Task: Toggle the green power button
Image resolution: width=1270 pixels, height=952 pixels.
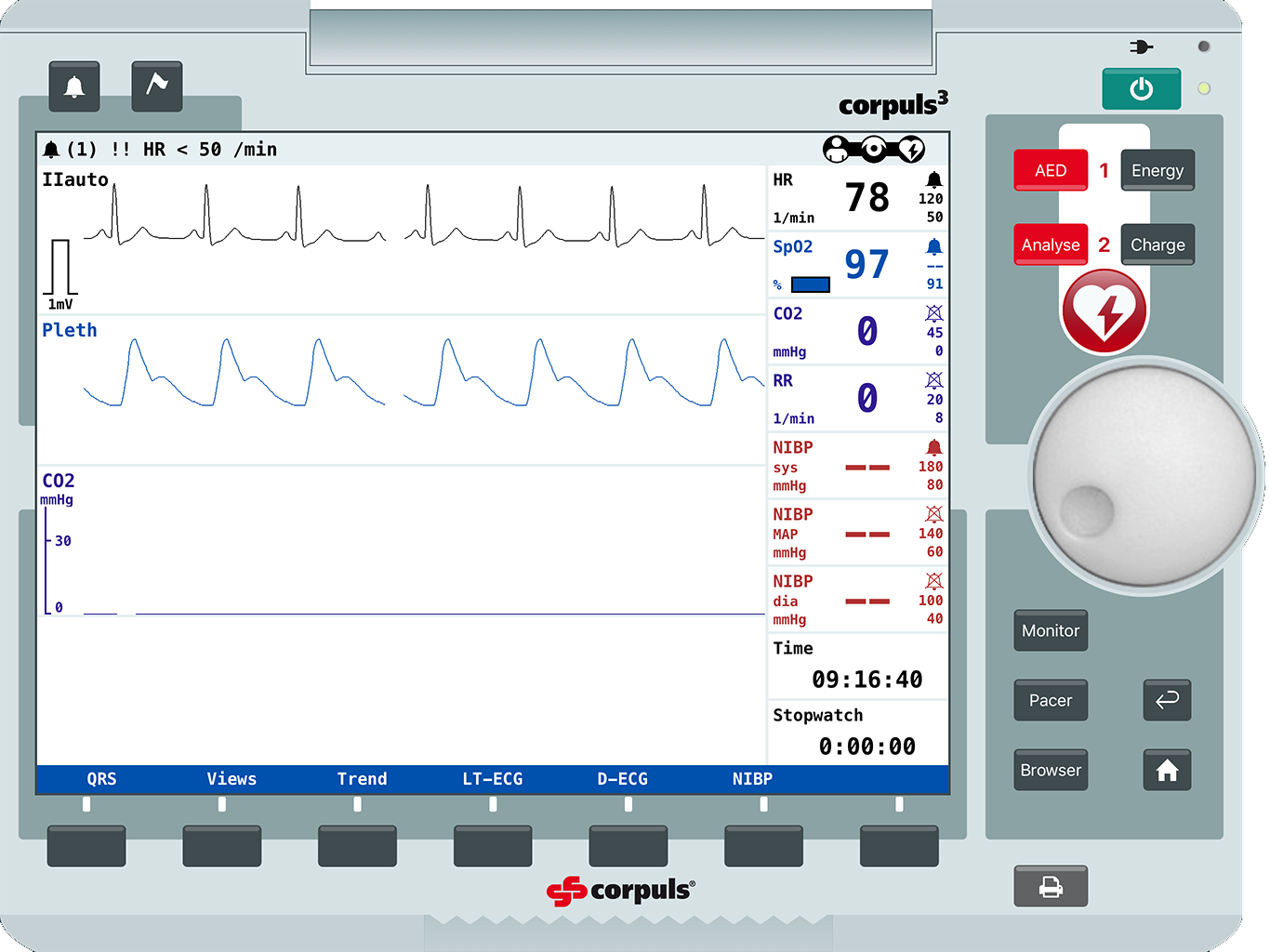Action: click(1142, 89)
